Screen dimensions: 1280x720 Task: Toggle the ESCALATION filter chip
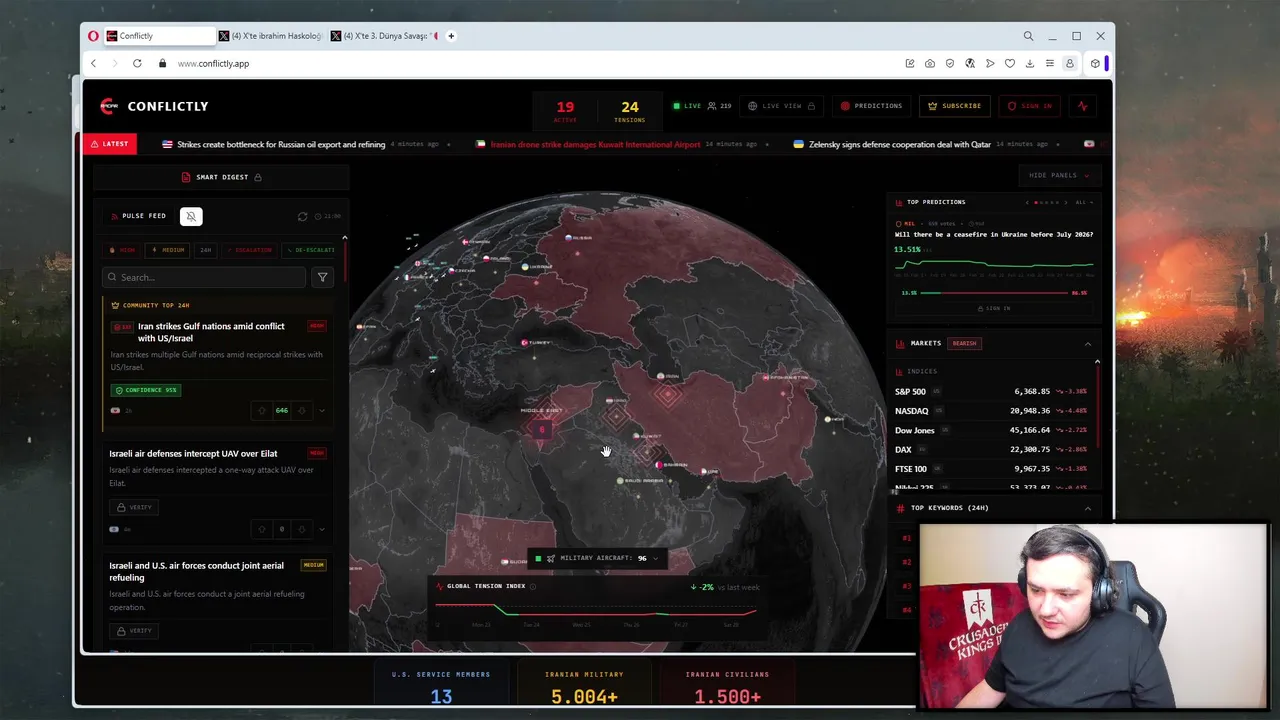click(x=250, y=250)
